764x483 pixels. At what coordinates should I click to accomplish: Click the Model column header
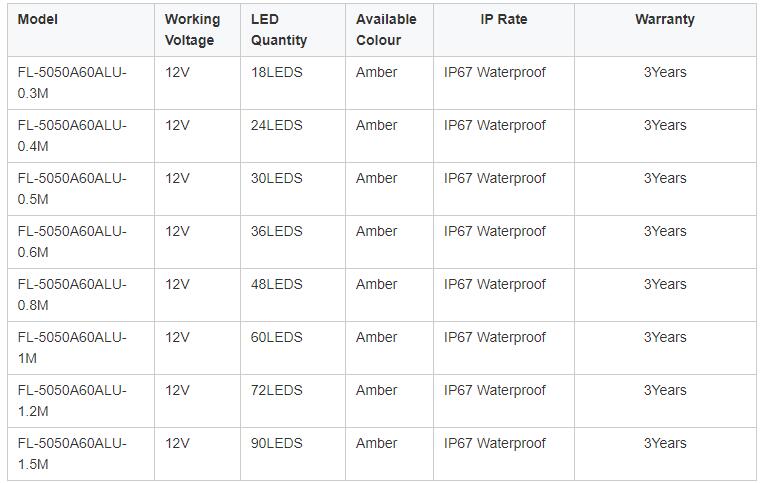tap(38, 19)
